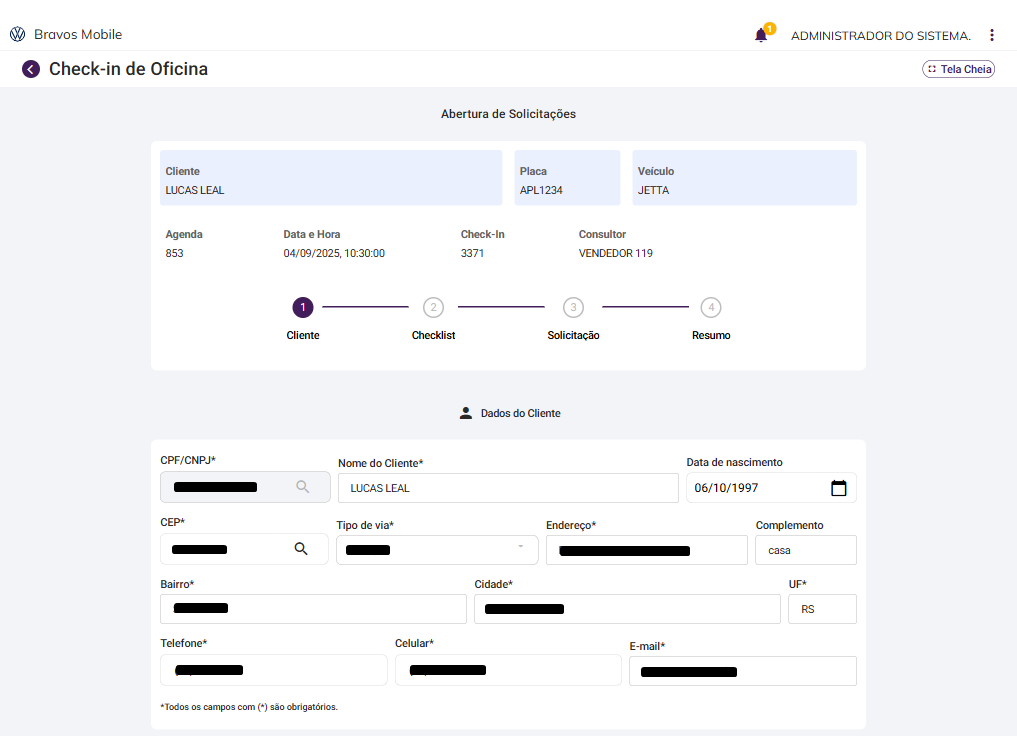Click the Volkswagen logo icon
This screenshot has width=1017, height=736.
pyautogui.click(x=17, y=35)
